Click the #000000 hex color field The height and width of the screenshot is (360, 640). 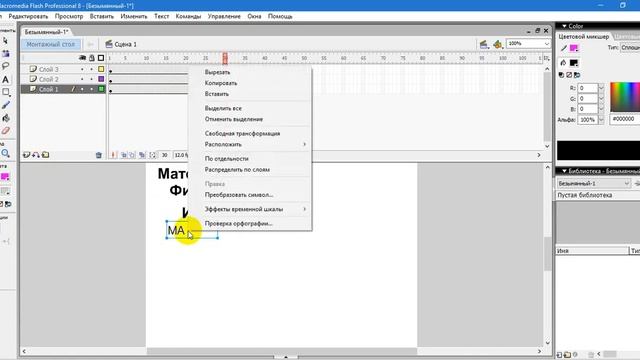click(x=625, y=119)
